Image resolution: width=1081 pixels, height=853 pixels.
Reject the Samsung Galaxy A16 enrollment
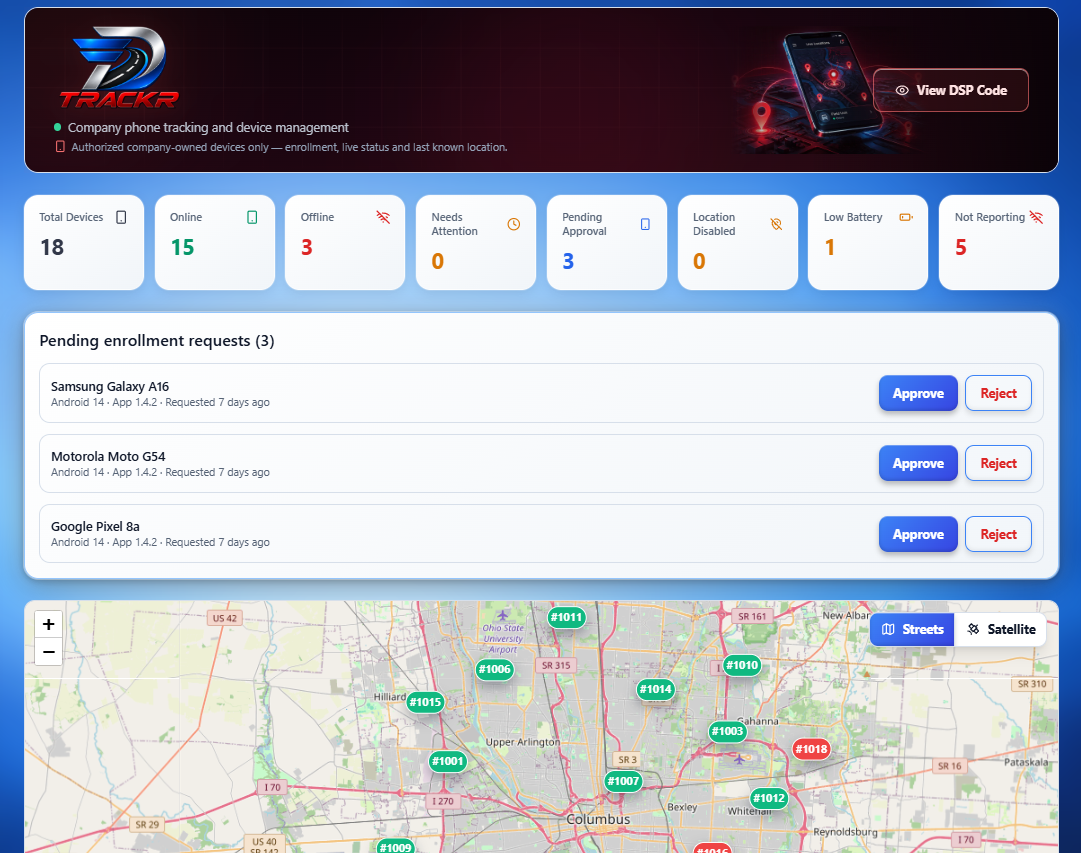998,393
